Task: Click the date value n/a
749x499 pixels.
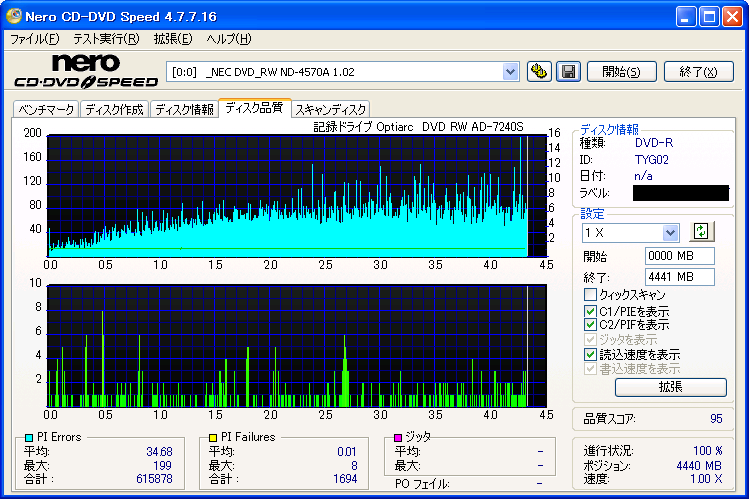Action: coord(643,176)
